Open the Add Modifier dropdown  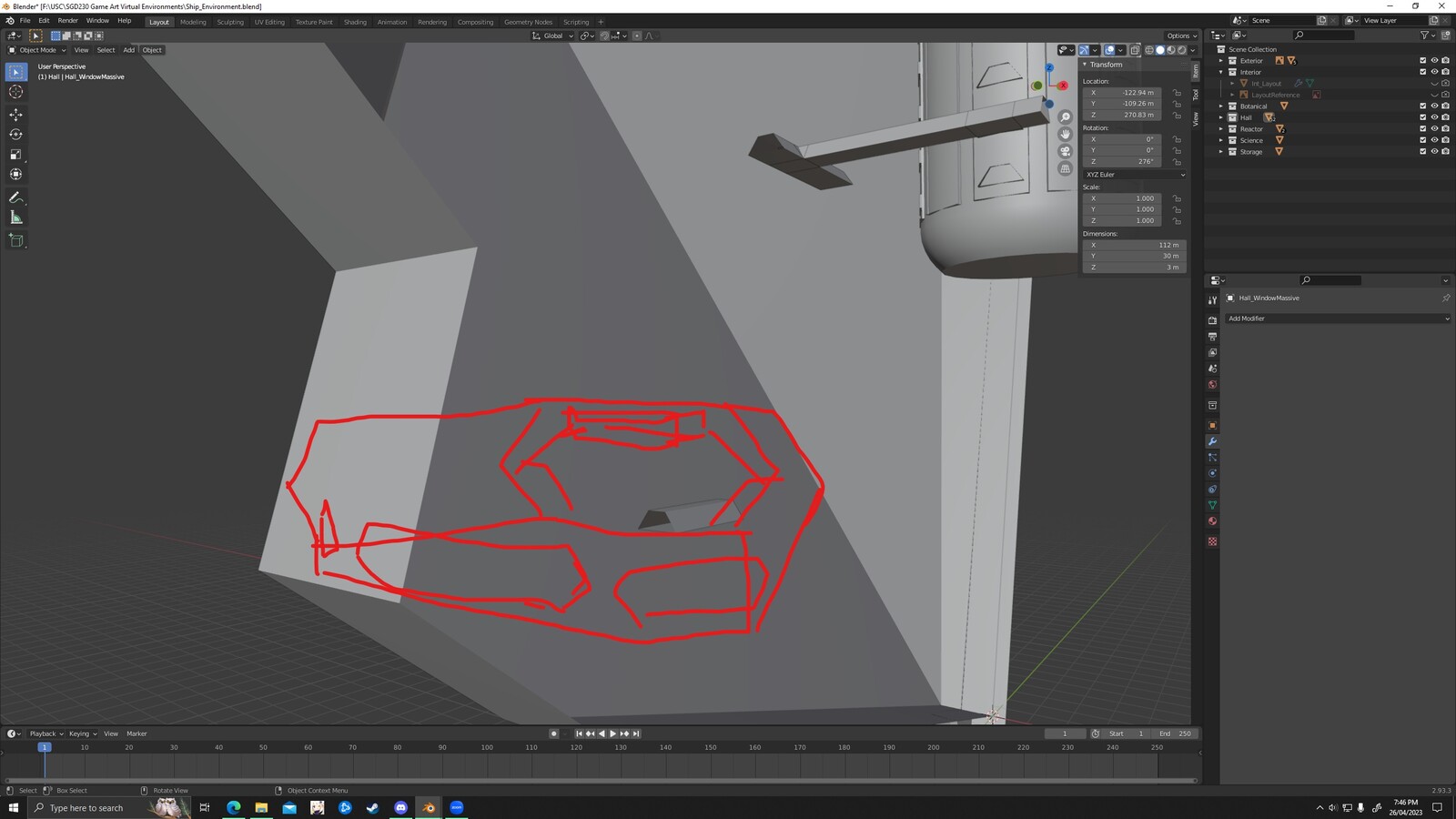[x=1337, y=318]
